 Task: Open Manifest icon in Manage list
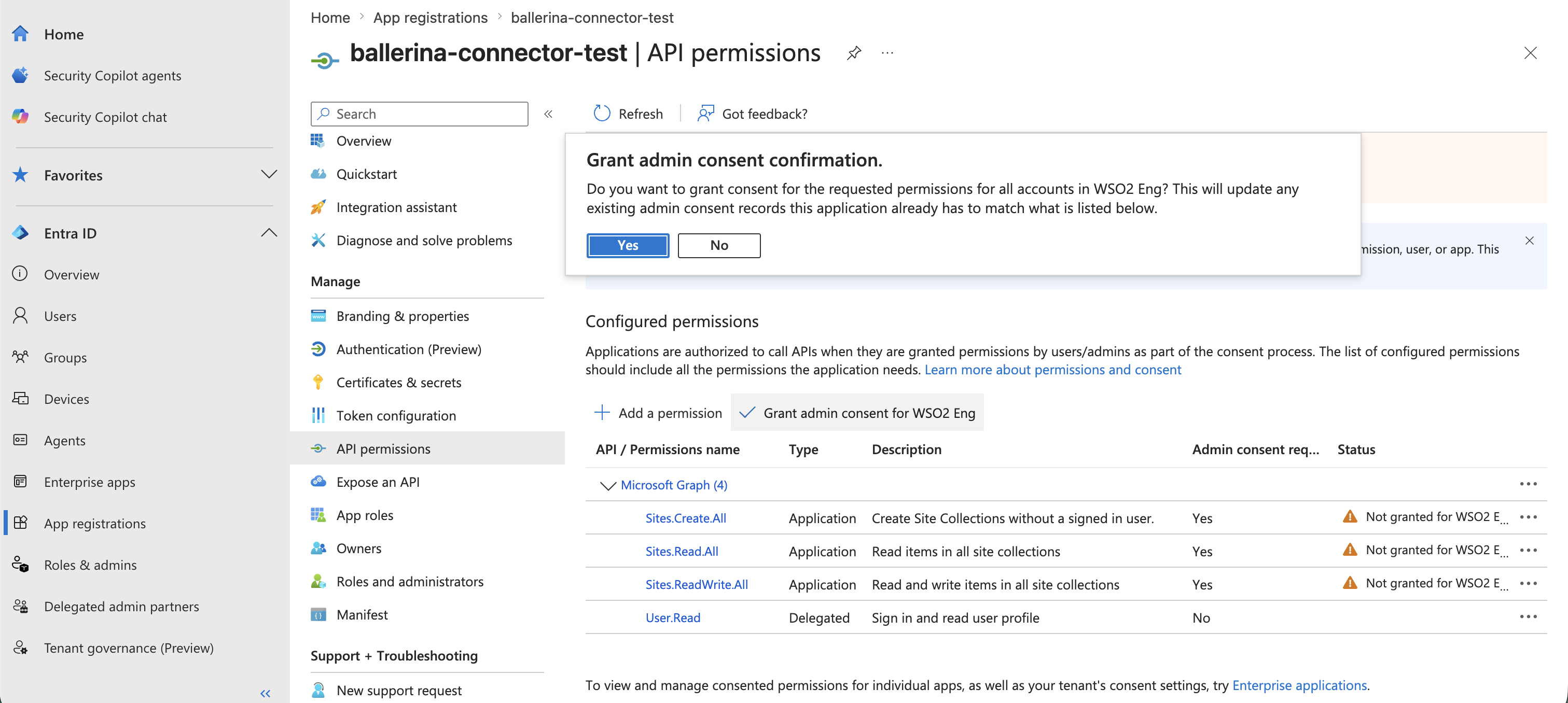pos(318,615)
